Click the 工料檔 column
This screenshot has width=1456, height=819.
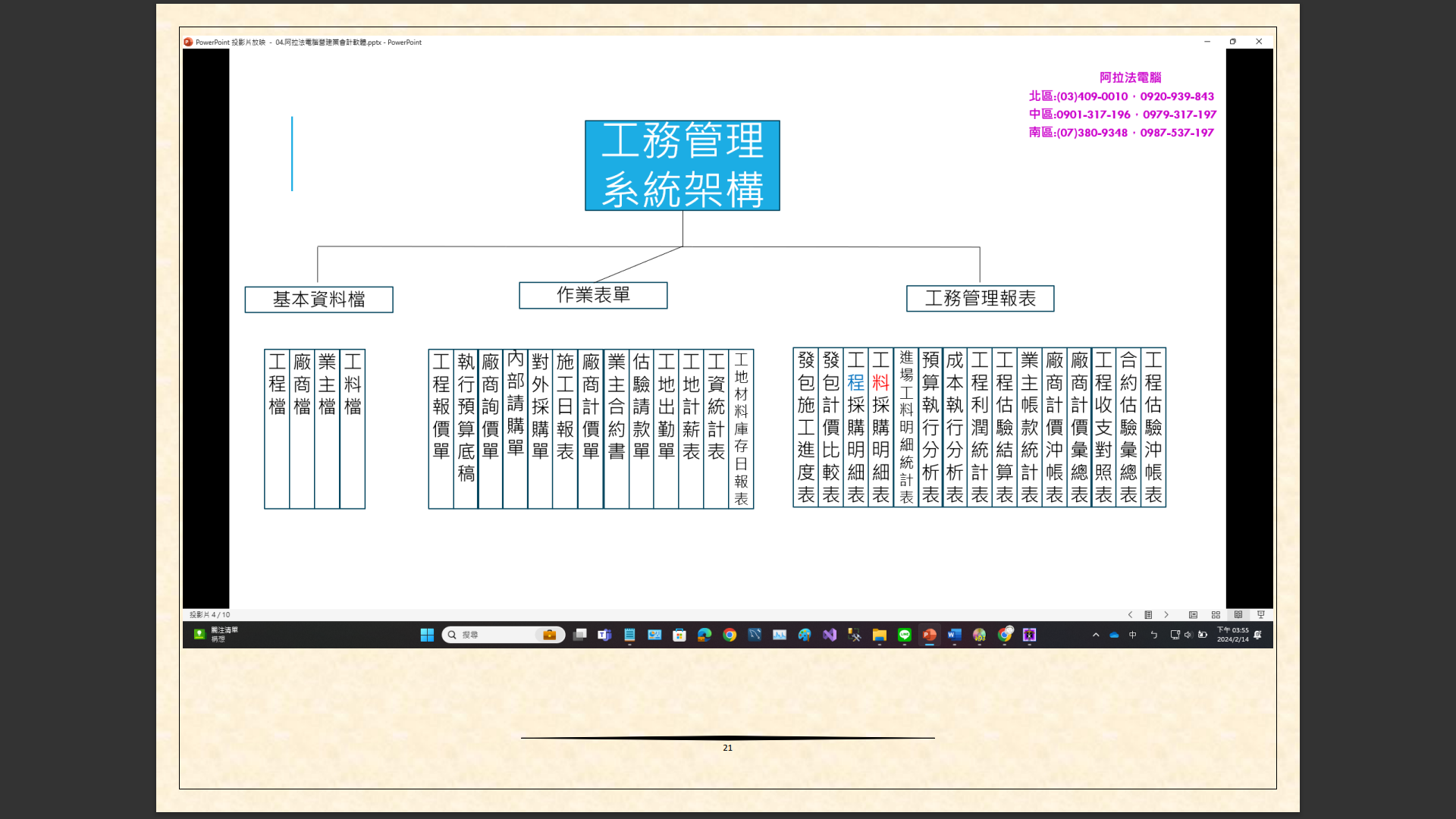353,428
